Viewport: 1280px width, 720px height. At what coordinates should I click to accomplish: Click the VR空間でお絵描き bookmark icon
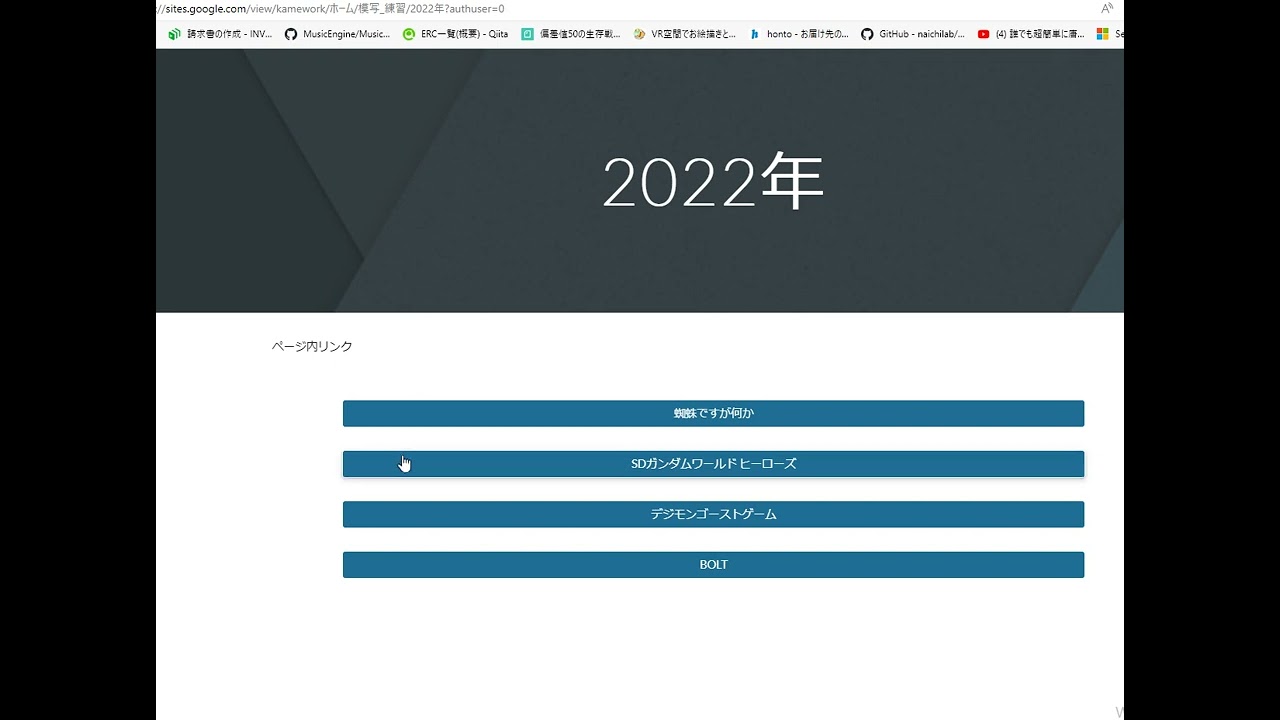tap(640, 34)
